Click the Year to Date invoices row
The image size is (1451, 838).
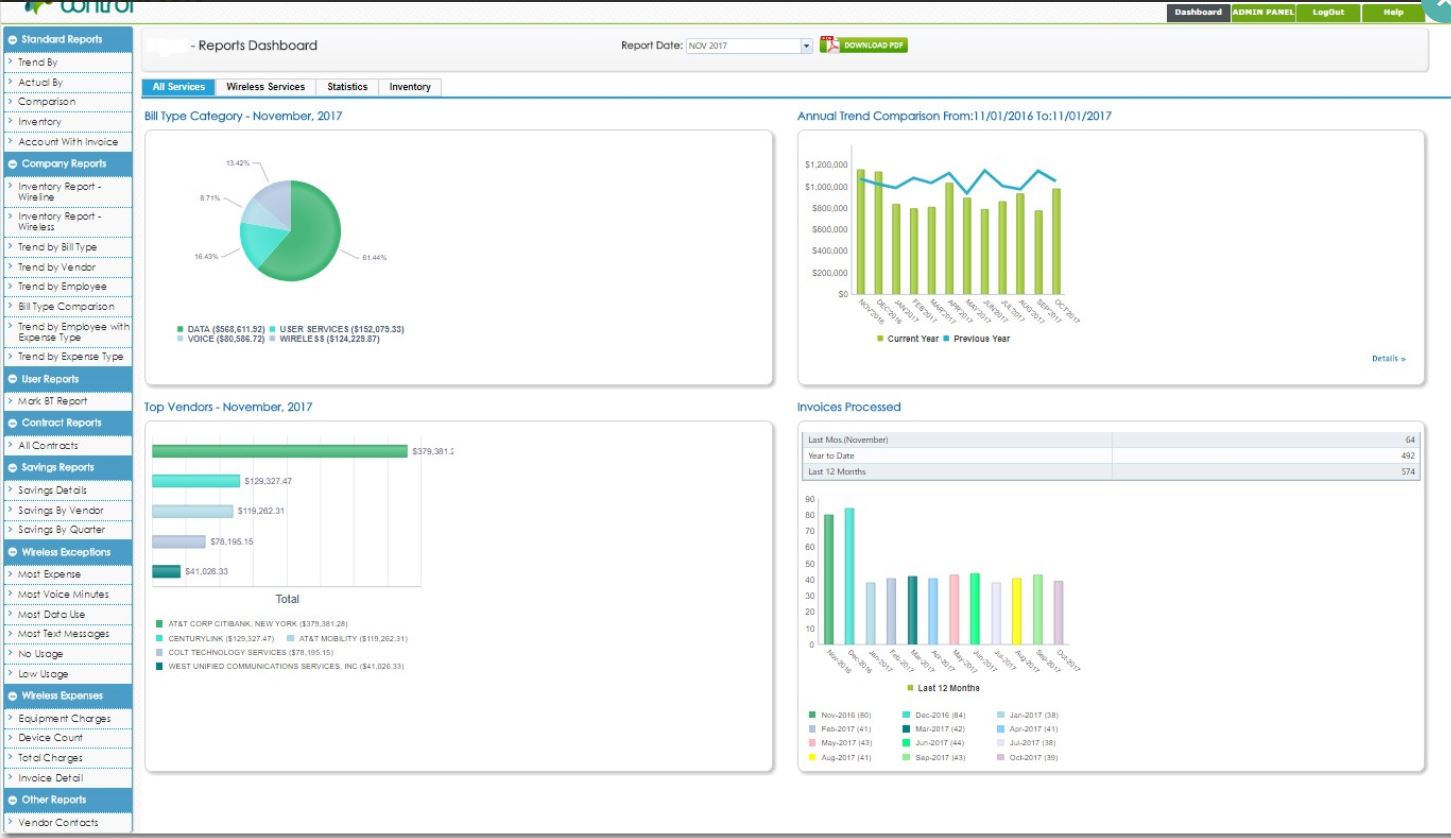[x=1110, y=456]
